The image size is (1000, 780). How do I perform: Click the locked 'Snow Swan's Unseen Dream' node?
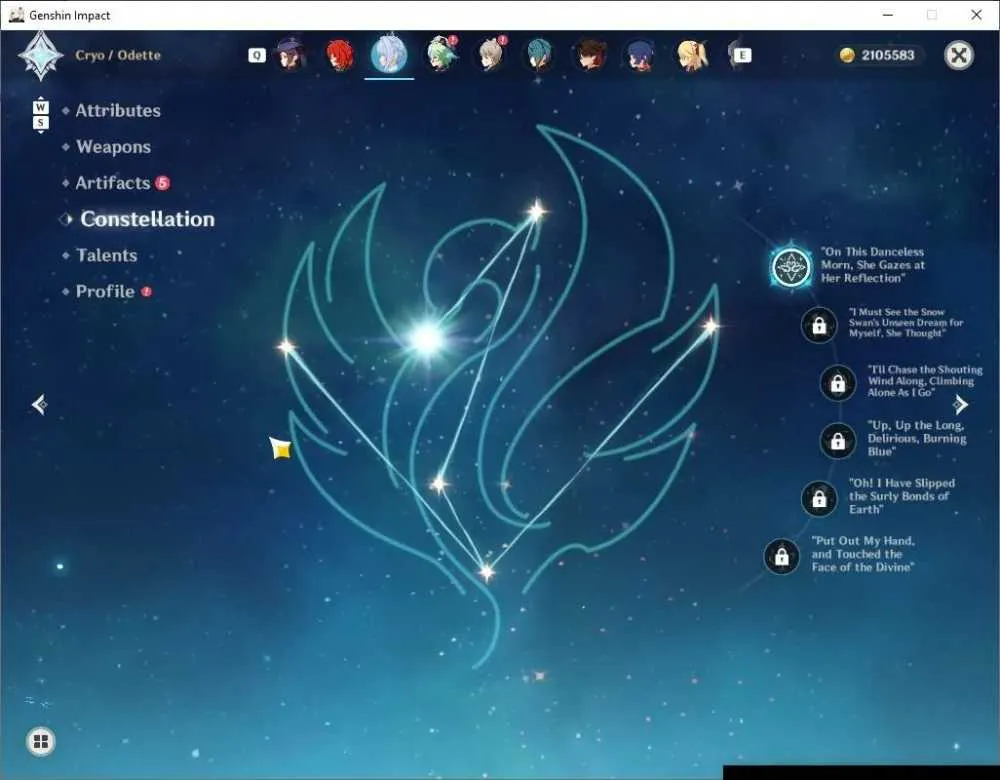[819, 325]
